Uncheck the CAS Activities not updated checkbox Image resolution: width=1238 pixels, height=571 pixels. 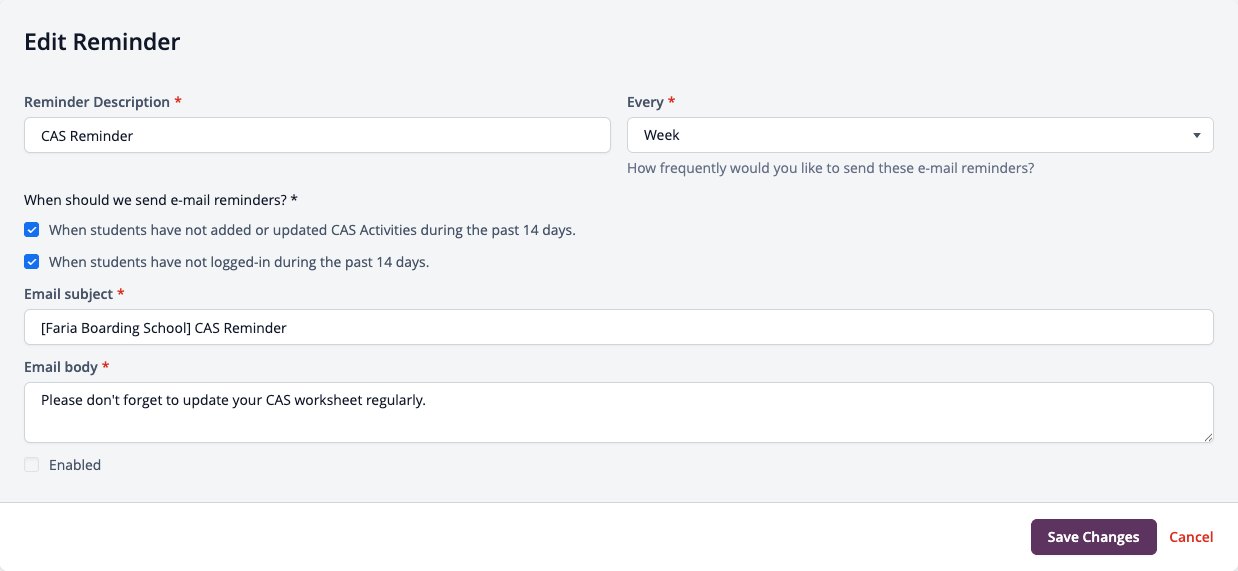tap(32, 230)
